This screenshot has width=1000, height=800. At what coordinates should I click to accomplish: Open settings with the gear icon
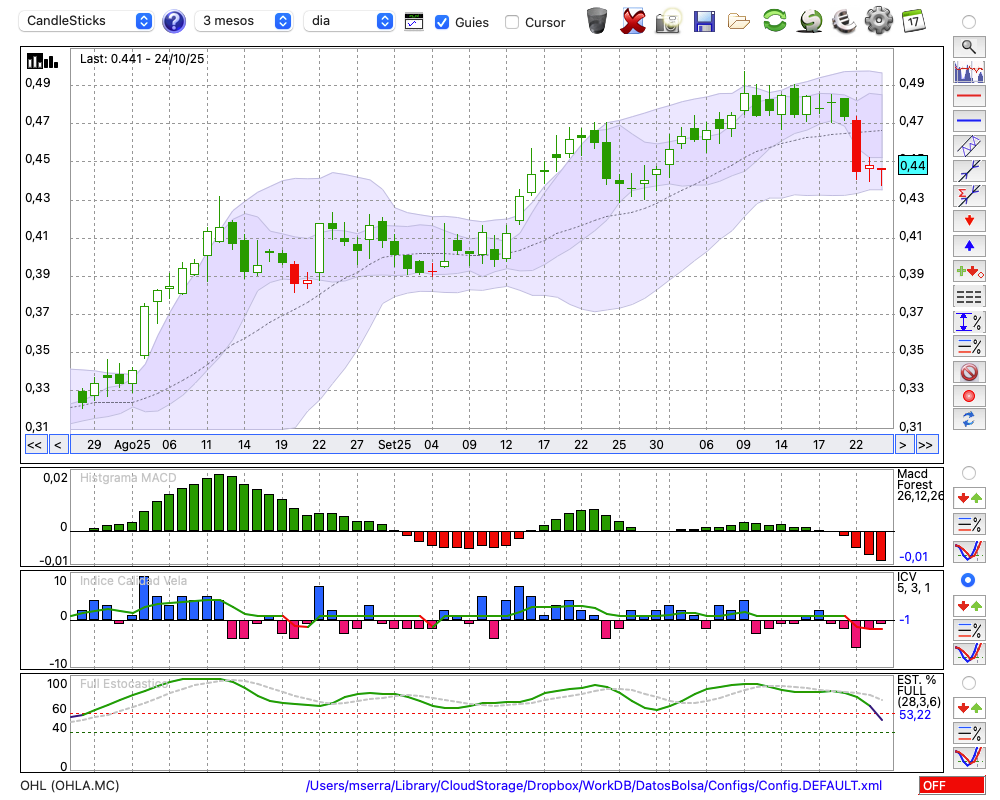point(879,20)
